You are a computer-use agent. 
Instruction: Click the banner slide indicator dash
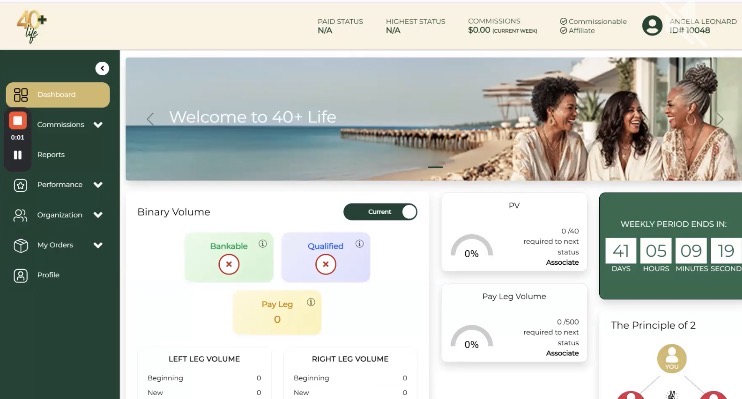coord(435,167)
